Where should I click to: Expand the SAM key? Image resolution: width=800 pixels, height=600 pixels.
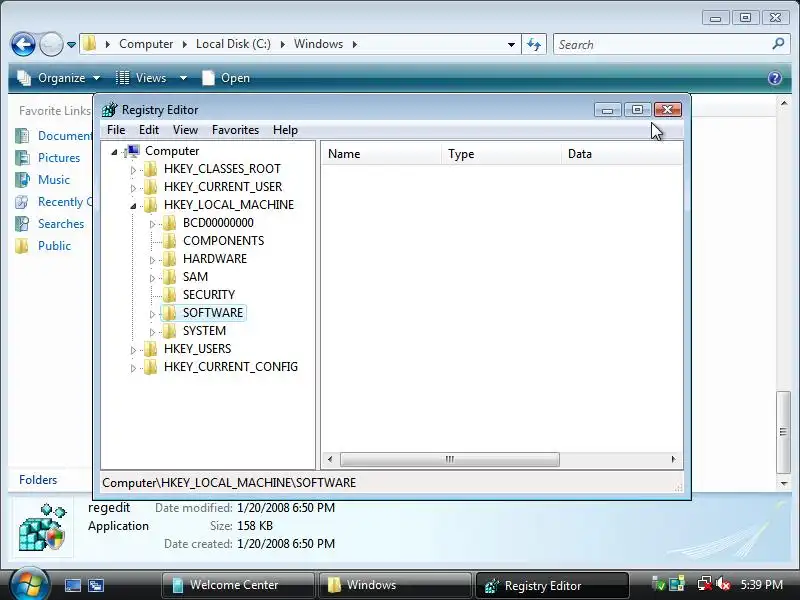pos(152,278)
